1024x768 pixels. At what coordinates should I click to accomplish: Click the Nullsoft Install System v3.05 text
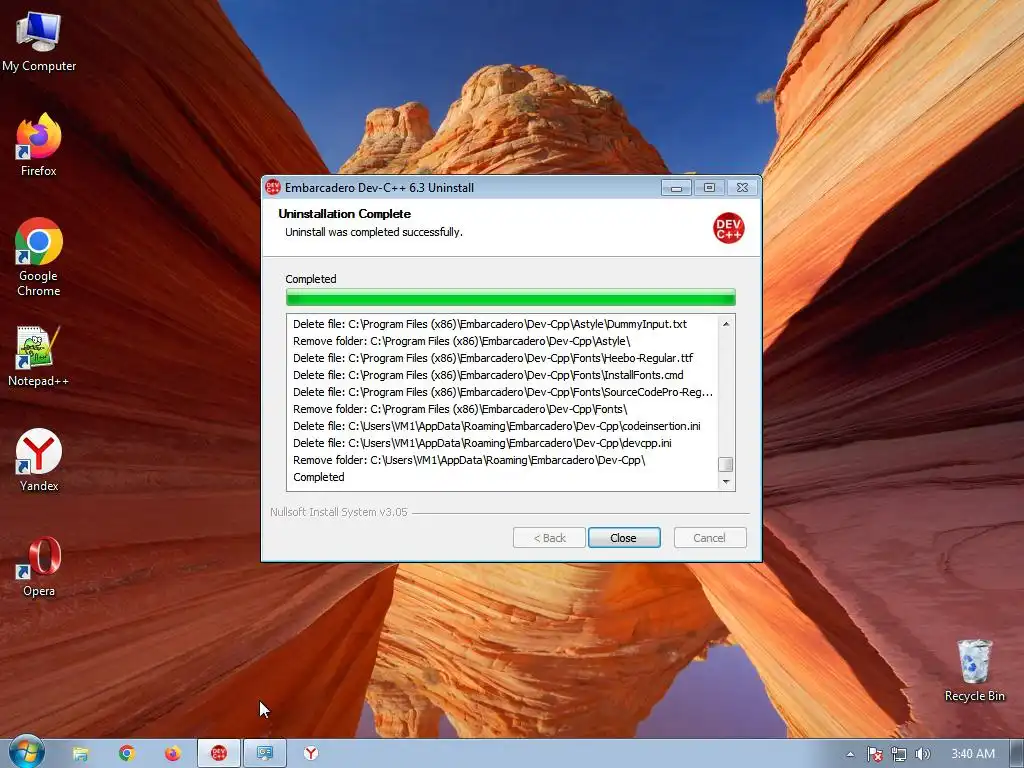tap(338, 512)
